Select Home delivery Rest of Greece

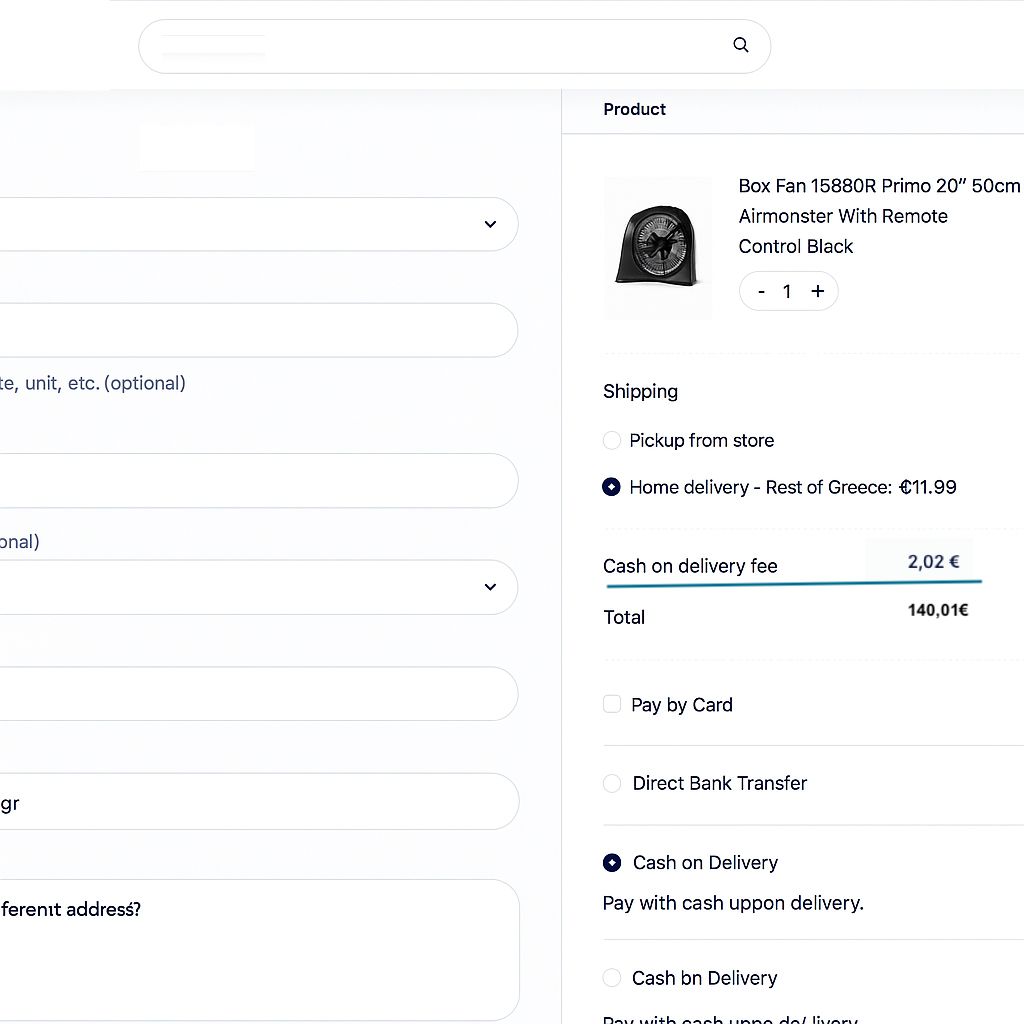point(612,487)
